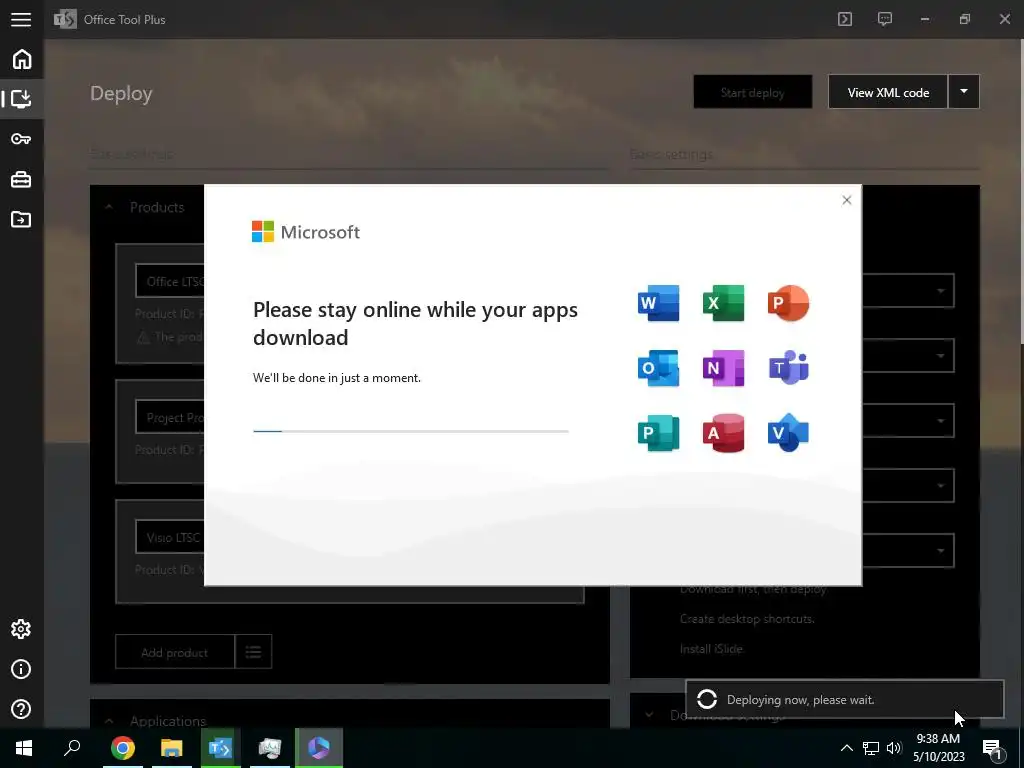Open the View XML code dropdown arrow
Viewport: 1024px width, 768px height.
[x=964, y=92]
